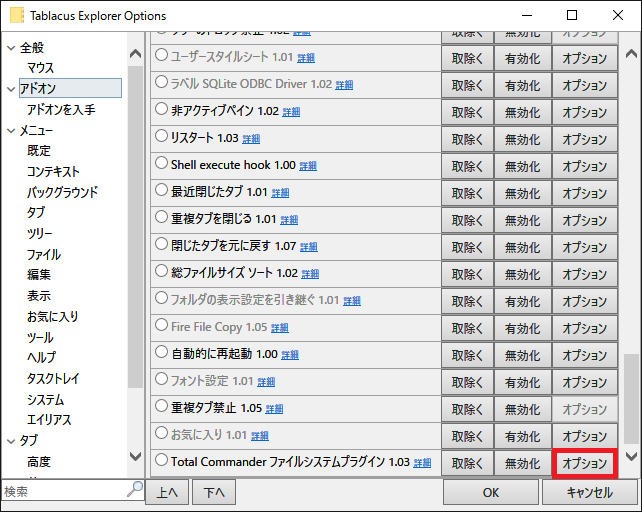Select the ユーザースタイルシート radio button

tap(161, 55)
